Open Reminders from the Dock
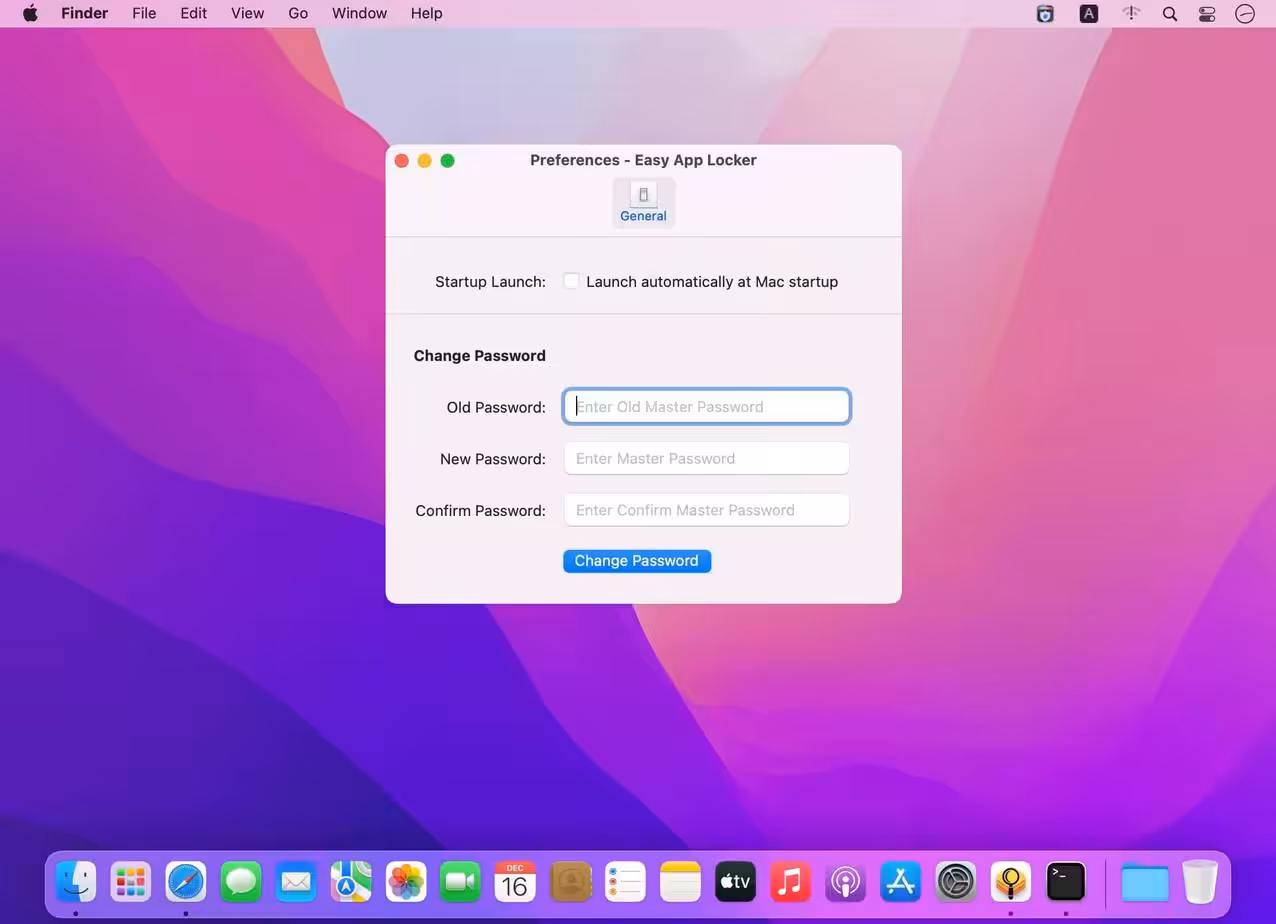The width and height of the screenshot is (1276, 924). (x=625, y=882)
